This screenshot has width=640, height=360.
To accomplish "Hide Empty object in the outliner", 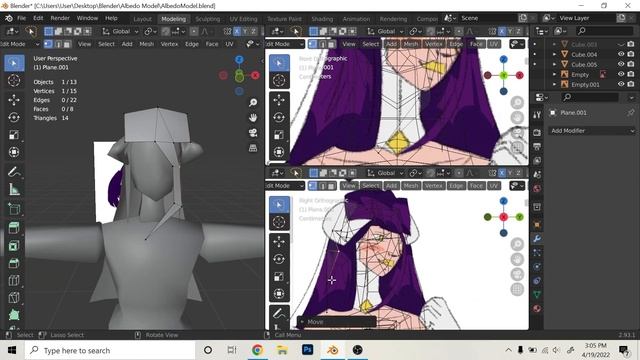I will pyautogui.click(x=621, y=74).
